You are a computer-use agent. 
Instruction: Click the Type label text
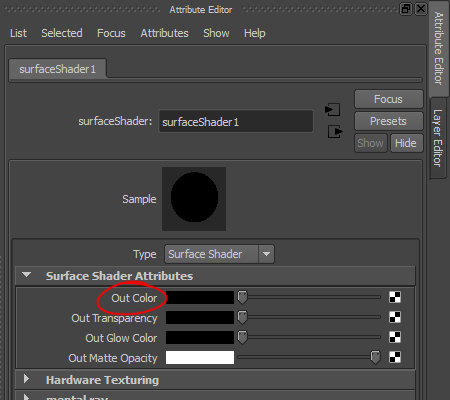(x=145, y=254)
